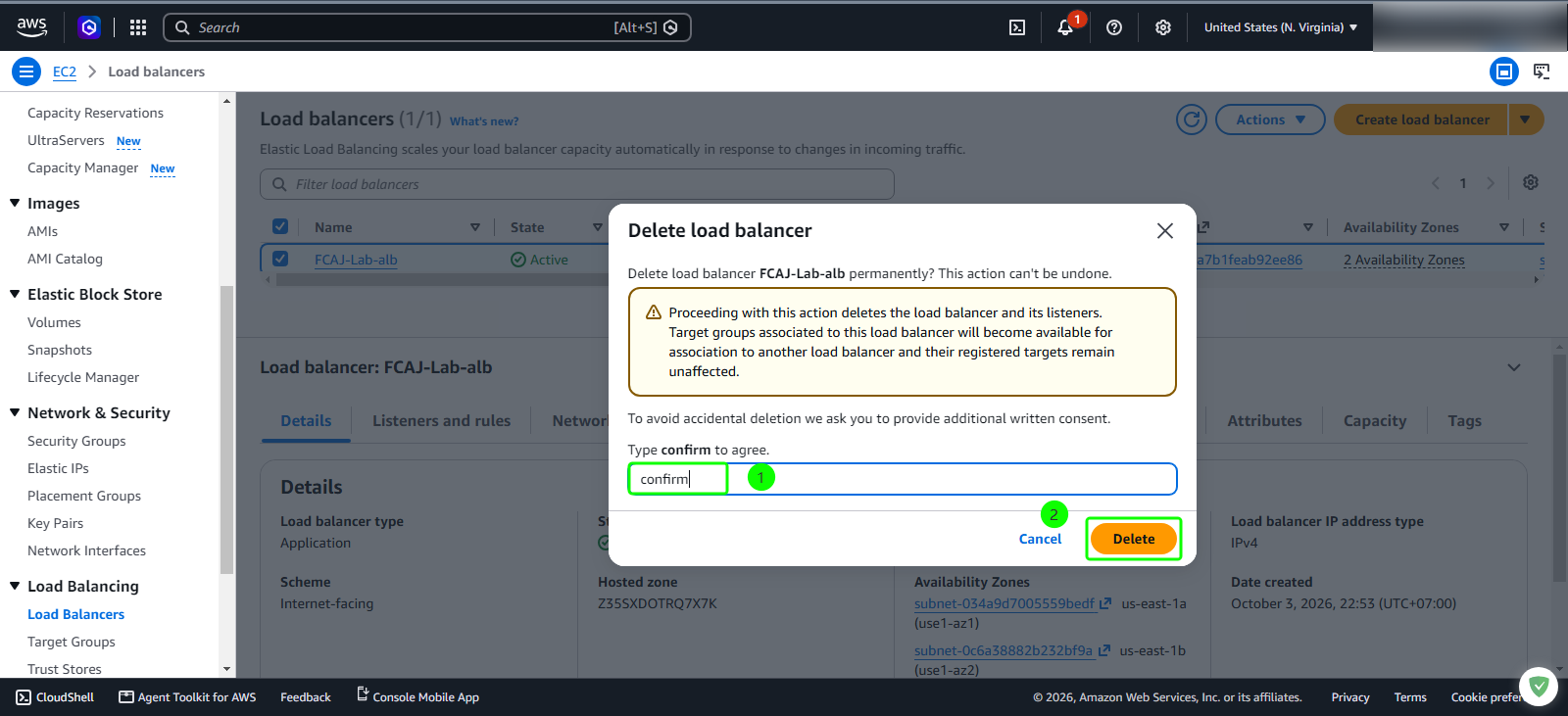
Task: Click the orange Delete button
Action: tap(1134, 539)
